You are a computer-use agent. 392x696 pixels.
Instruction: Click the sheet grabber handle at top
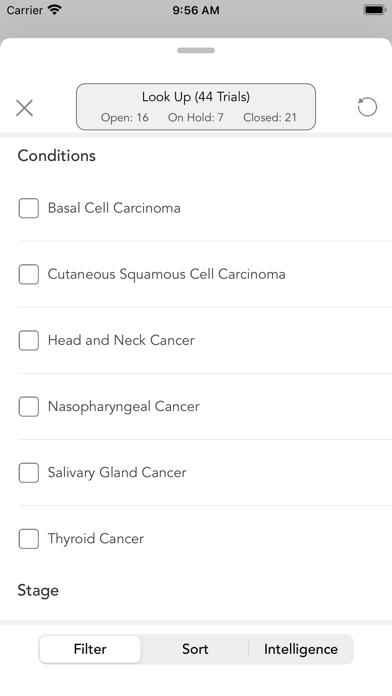tap(196, 50)
